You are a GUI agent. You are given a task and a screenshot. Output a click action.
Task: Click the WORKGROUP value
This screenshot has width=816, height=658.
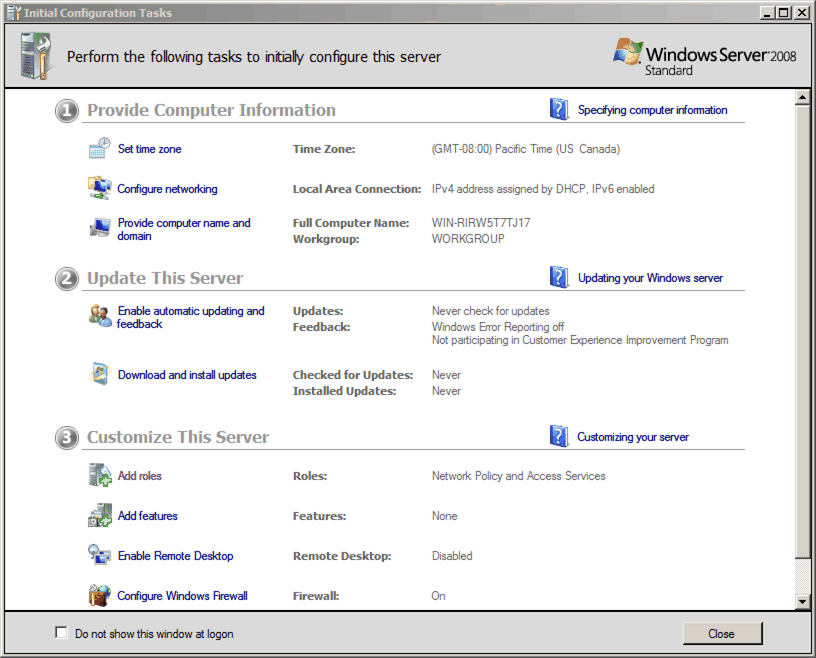(468, 239)
